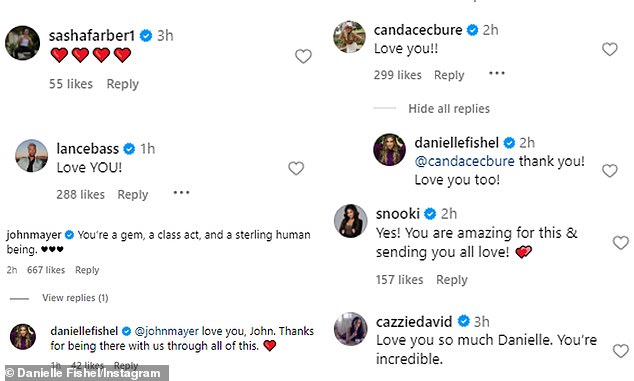The height and width of the screenshot is (381, 634).
Task: Click verified badge next to sashafarber1
Action: coord(146,36)
